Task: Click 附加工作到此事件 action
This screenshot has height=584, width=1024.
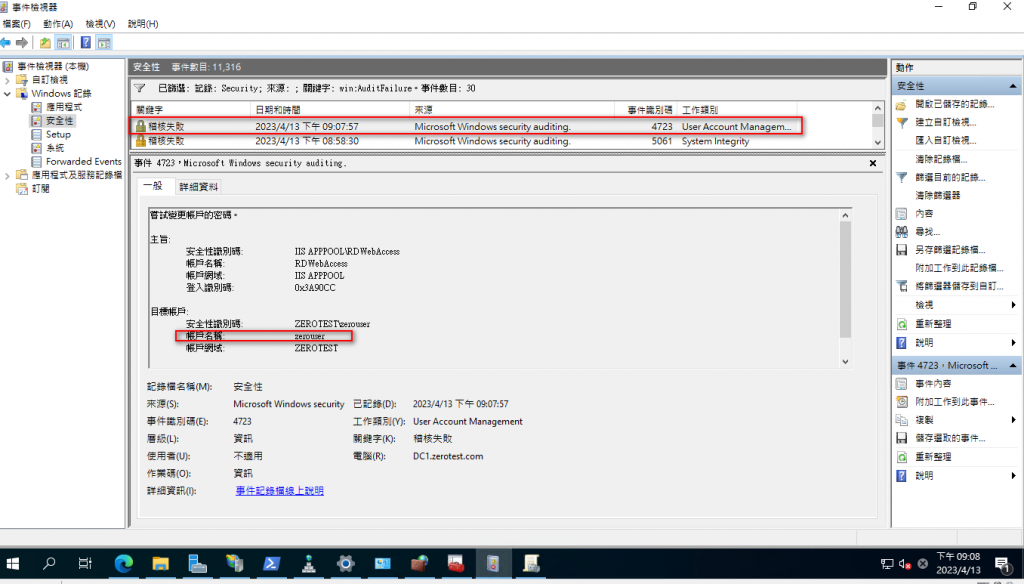Action: click(x=954, y=402)
